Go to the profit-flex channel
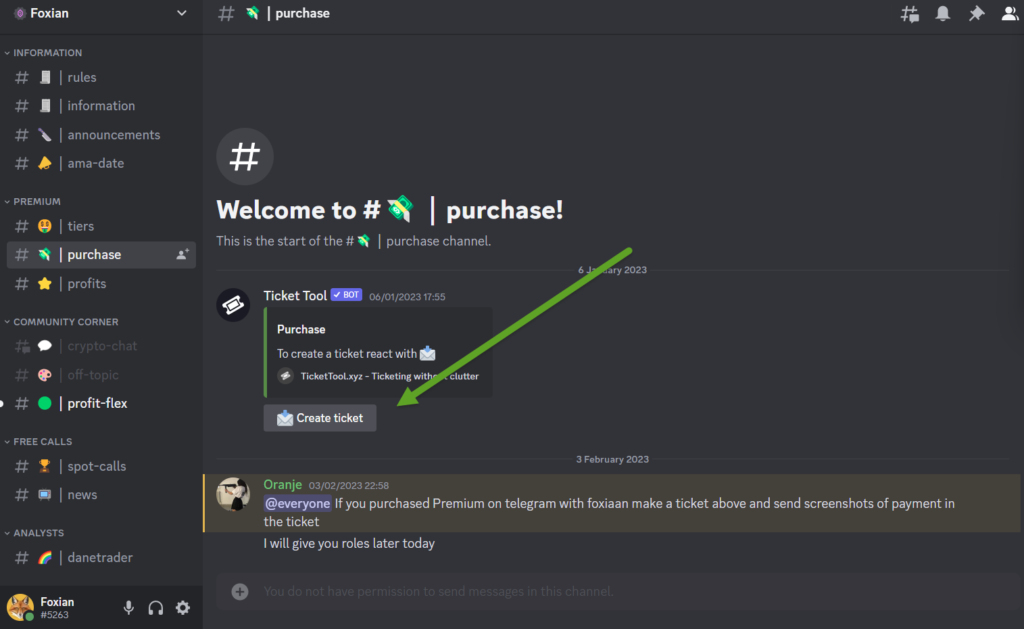This screenshot has width=1024, height=629. (97, 403)
